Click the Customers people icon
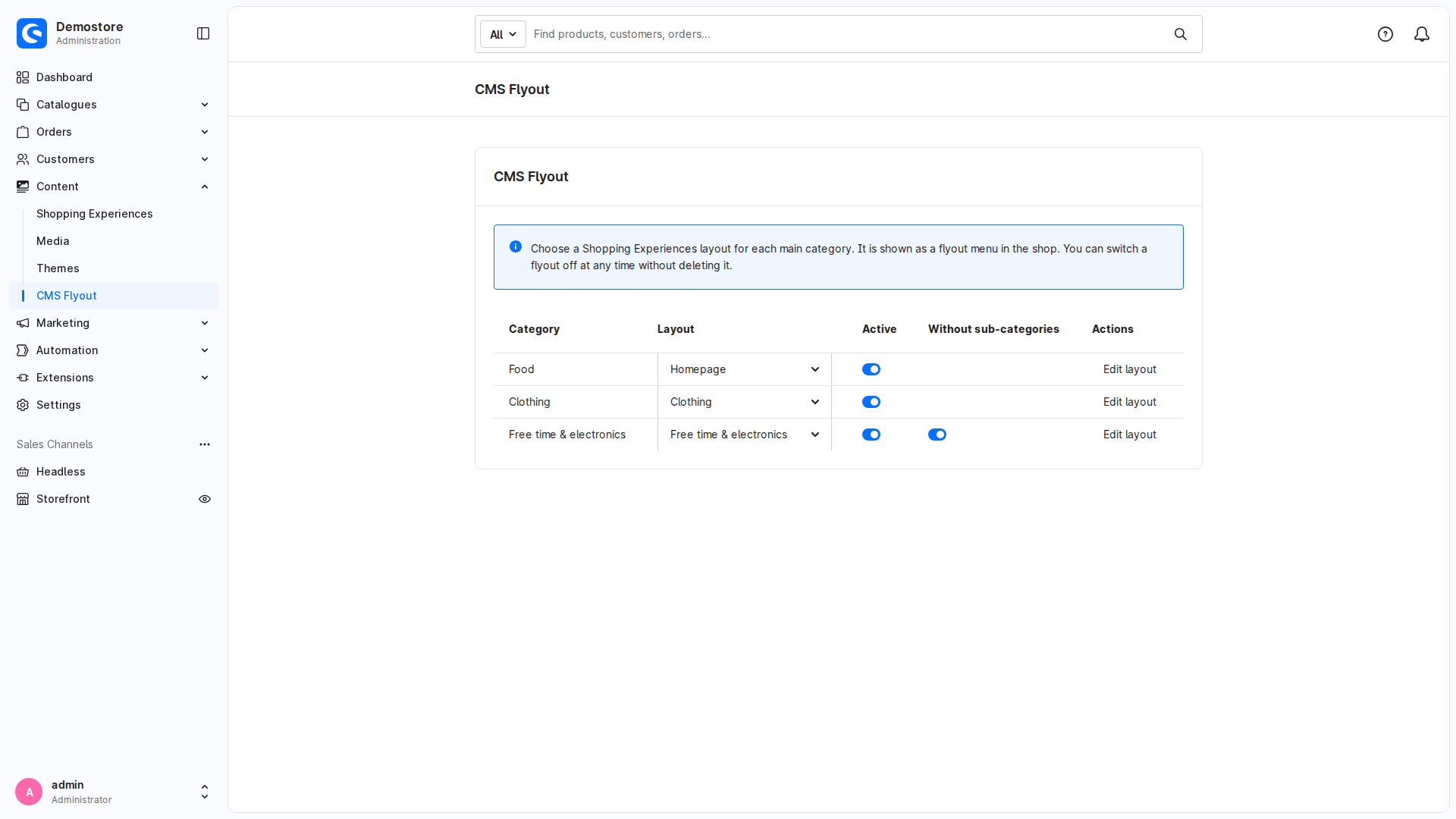This screenshot has height=819, width=1456. point(23,159)
